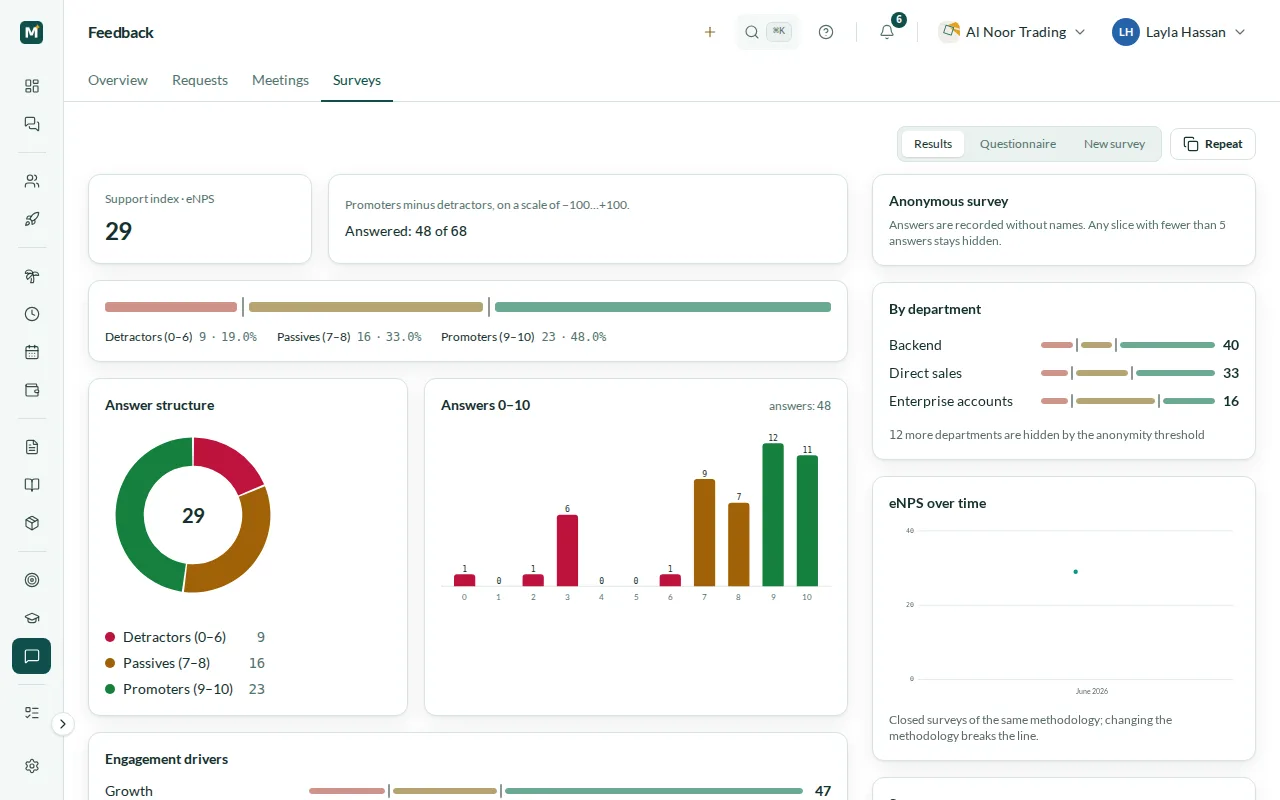The height and width of the screenshot is (800, 1280).
Task: Switch to the Requests tab
Action: 200,80
